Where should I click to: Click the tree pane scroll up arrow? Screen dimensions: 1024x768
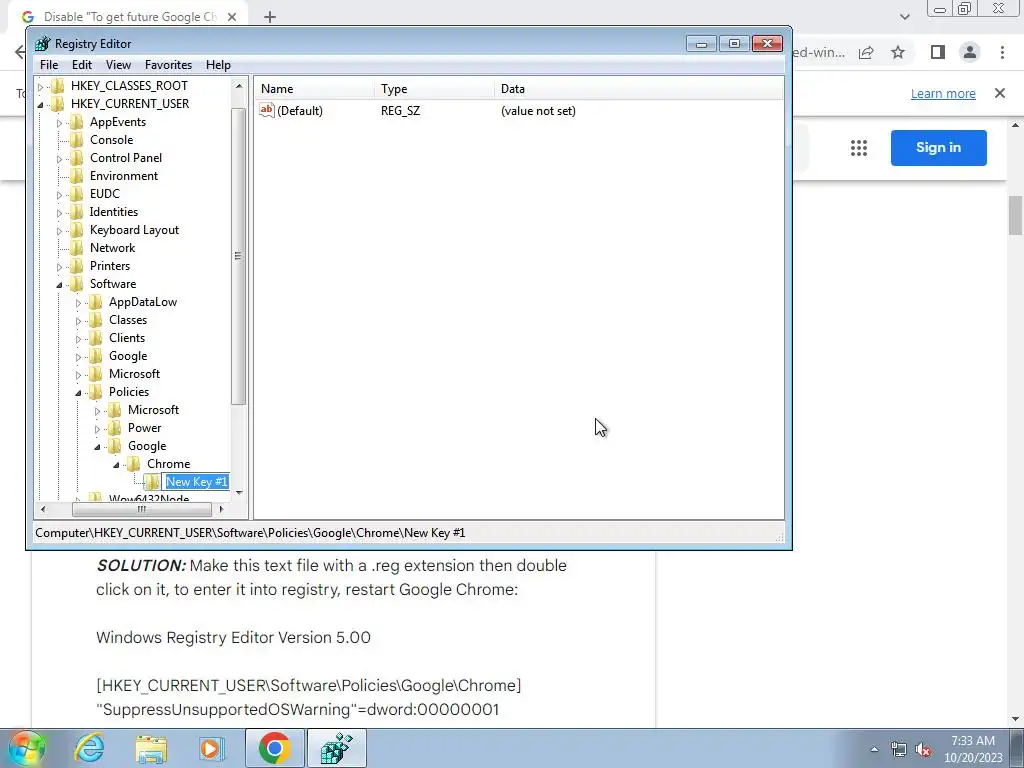tap(239, 86)
